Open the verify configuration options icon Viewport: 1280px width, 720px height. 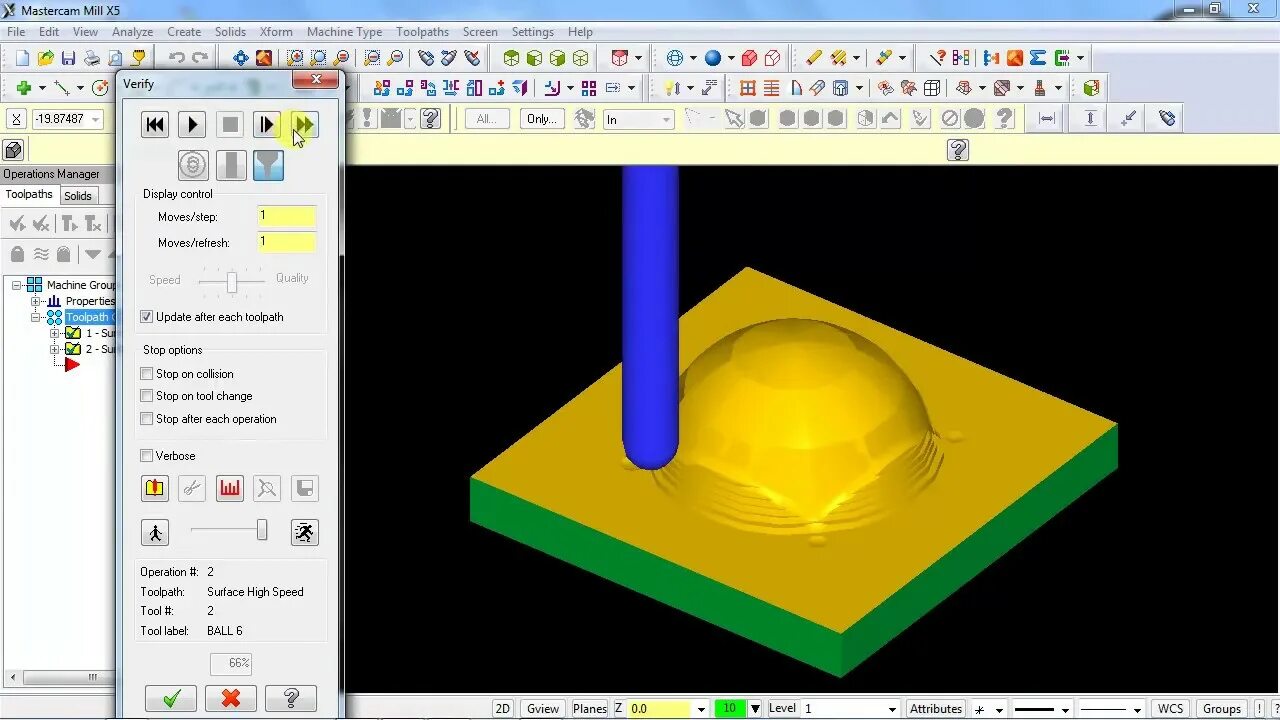pyautogui.click(x=154, y=488)
